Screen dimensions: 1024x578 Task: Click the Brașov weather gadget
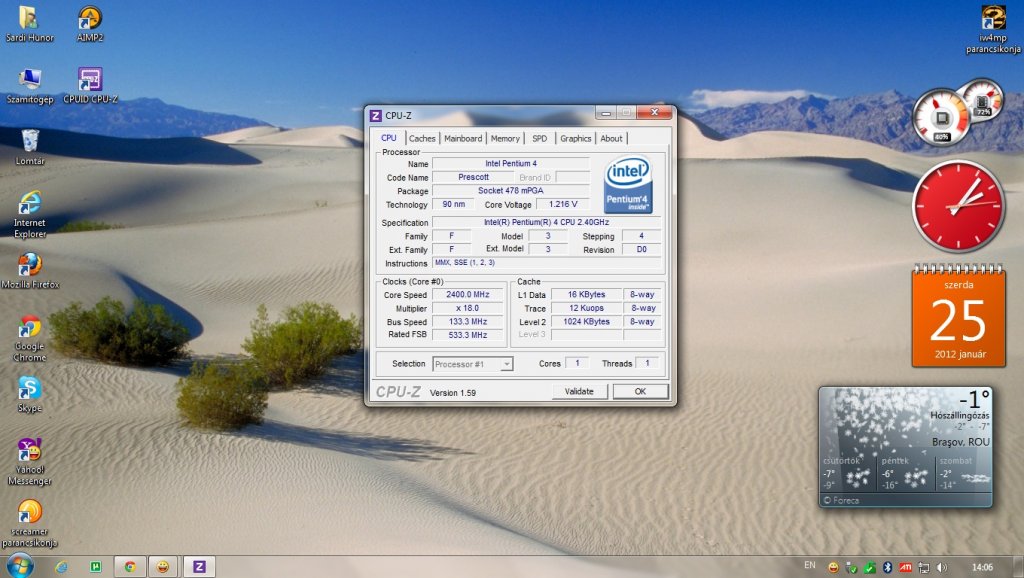pyautogui.click(x=906, y=447)
